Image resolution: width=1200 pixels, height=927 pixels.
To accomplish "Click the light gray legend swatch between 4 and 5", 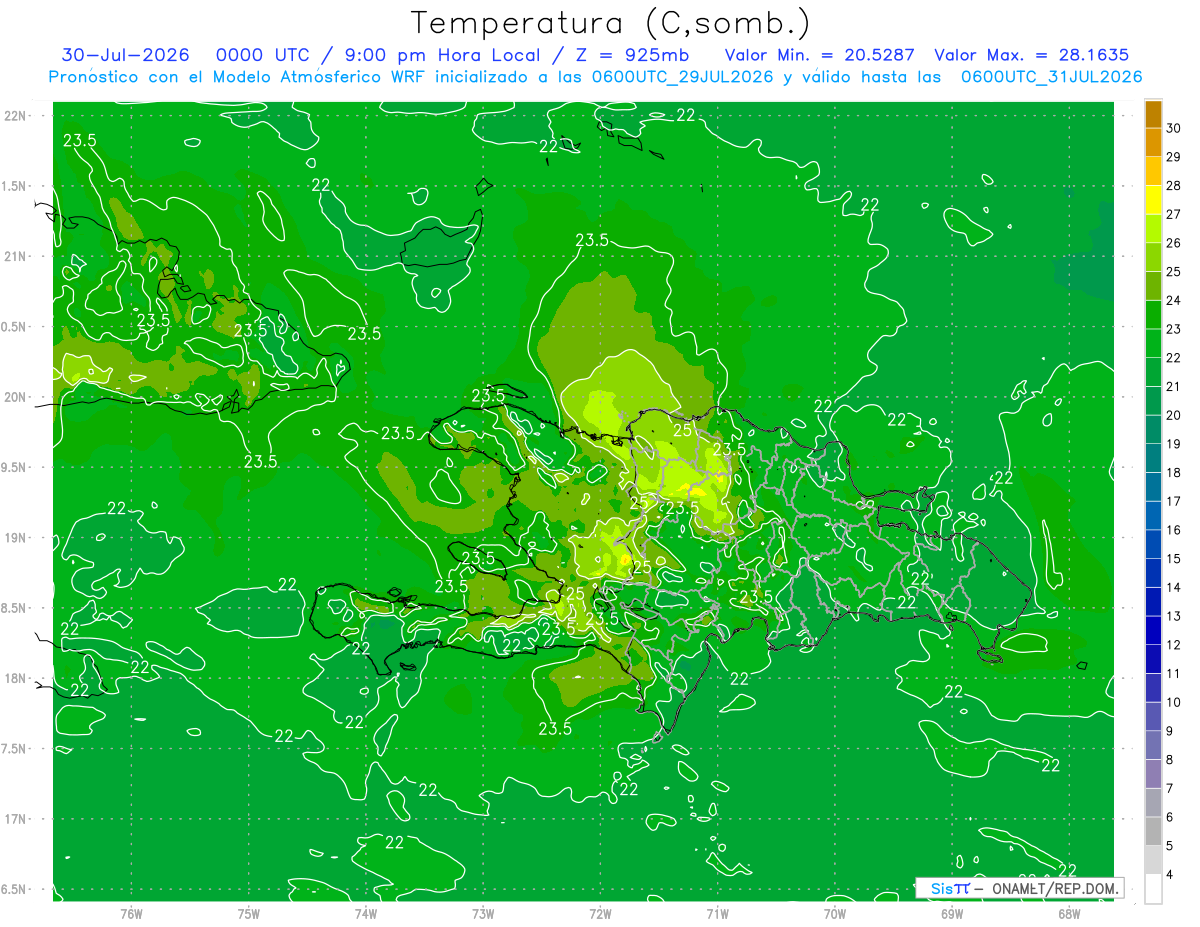I will (1153, 860).
